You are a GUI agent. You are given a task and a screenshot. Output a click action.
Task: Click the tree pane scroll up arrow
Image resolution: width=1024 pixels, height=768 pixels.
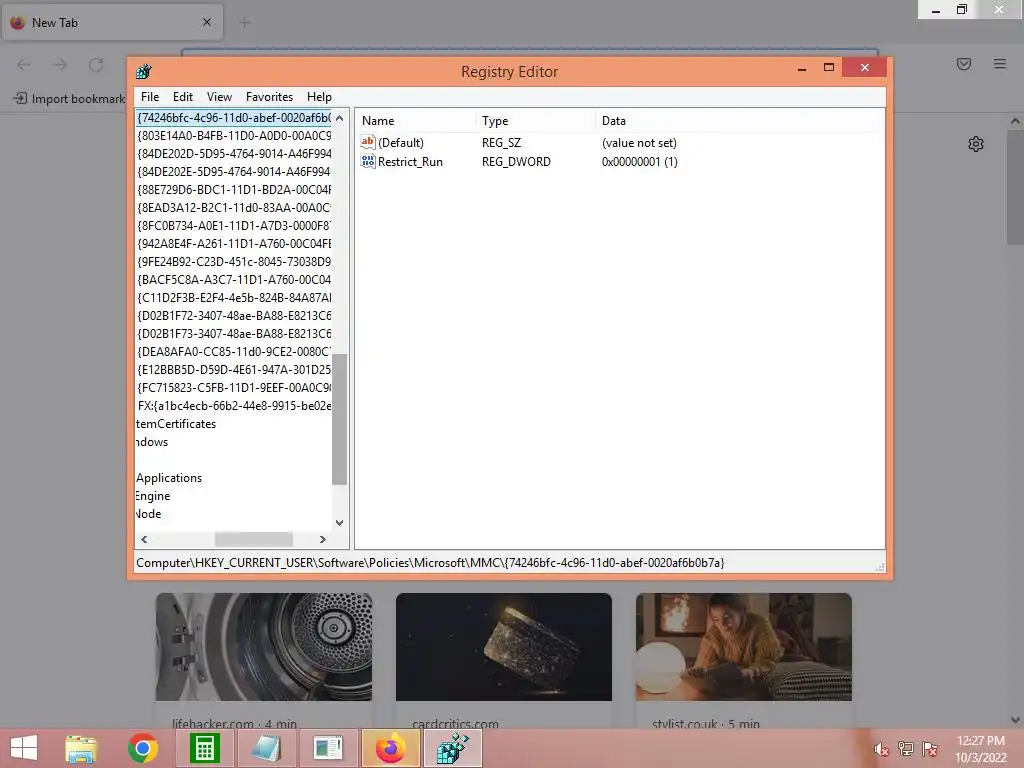point(340,118)
